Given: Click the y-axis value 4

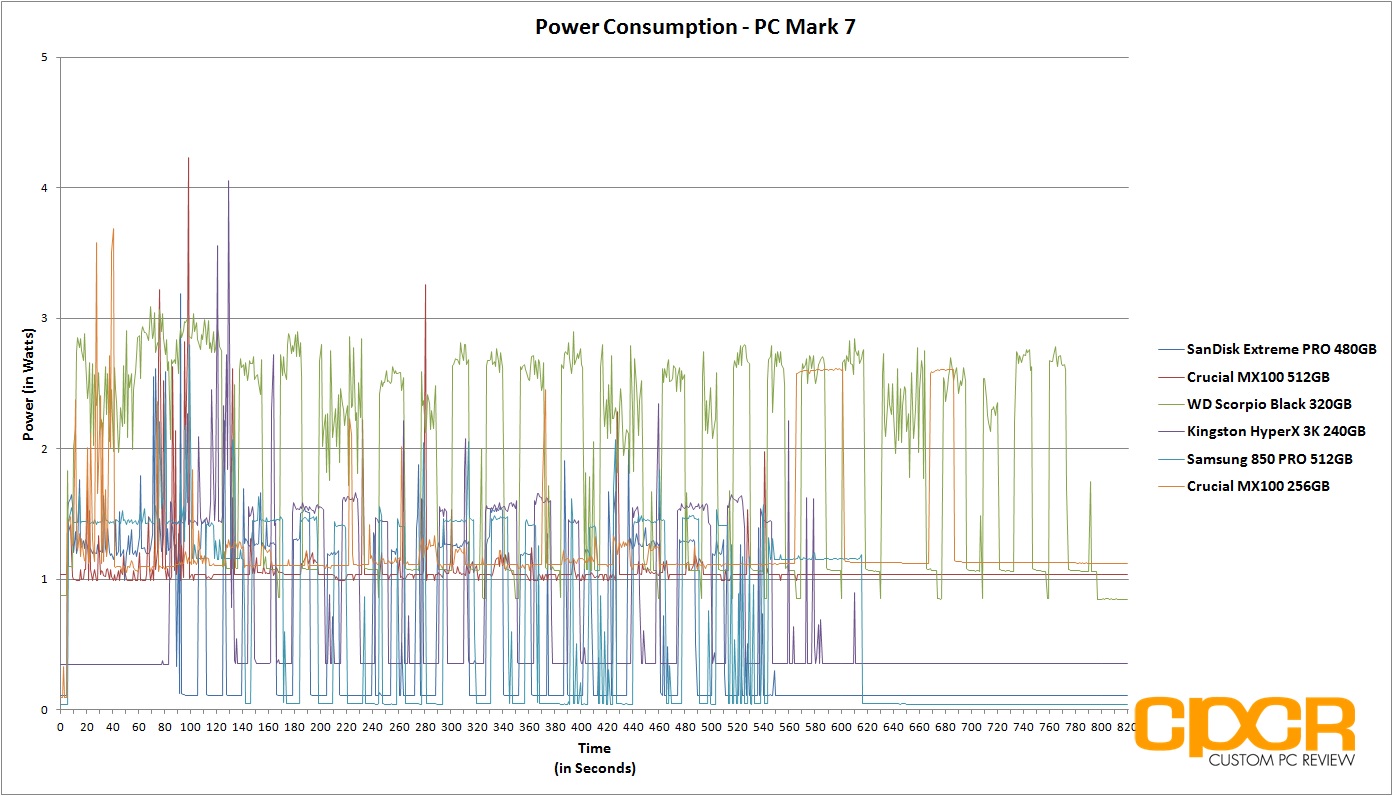Looking at the screenshot, I should click(x=45, y=188).
